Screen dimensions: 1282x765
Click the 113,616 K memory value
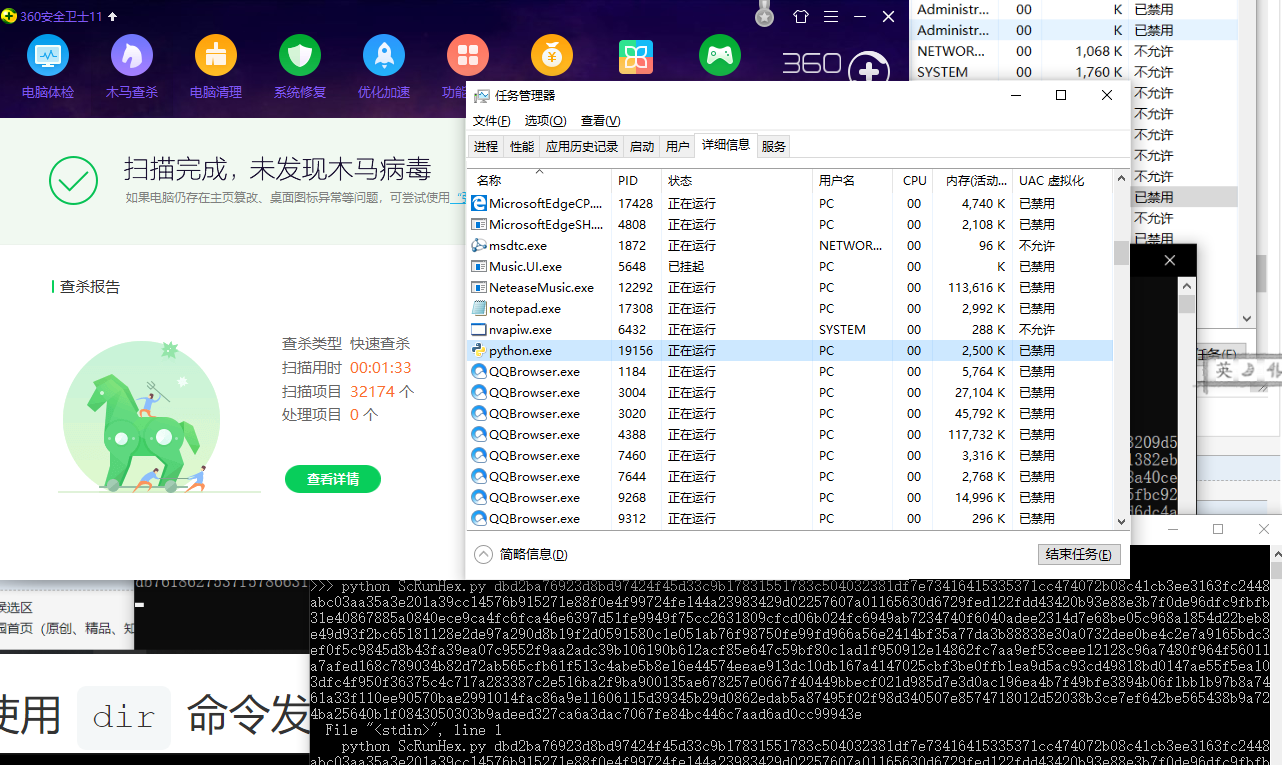click(975, 288)
